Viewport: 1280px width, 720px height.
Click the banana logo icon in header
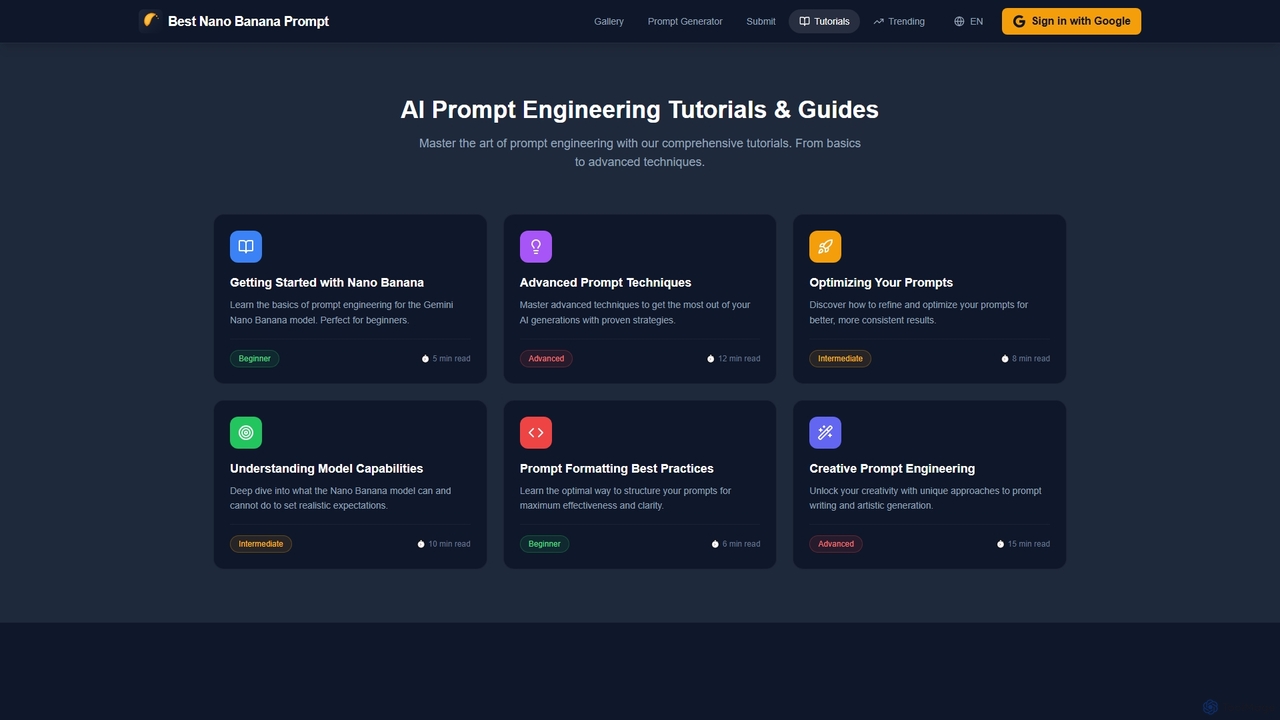click(150, 21)
